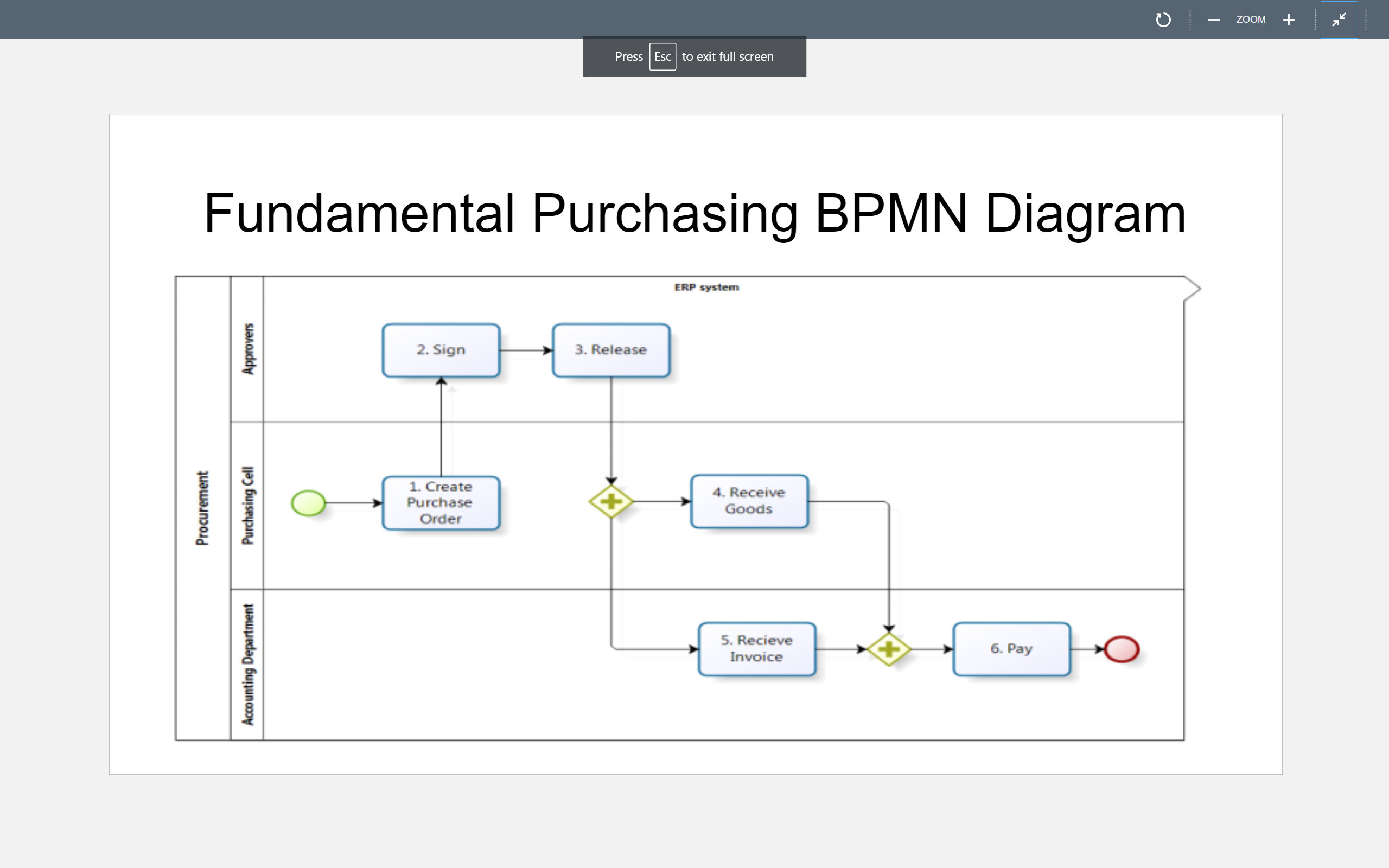Screen dimensions: 1389x868
Task: Click the rotate/reset view icon
Action: coord(1163,20)
